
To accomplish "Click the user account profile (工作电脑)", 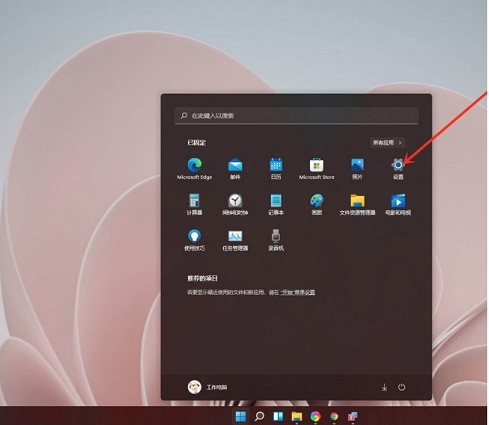I will (207, 387).
